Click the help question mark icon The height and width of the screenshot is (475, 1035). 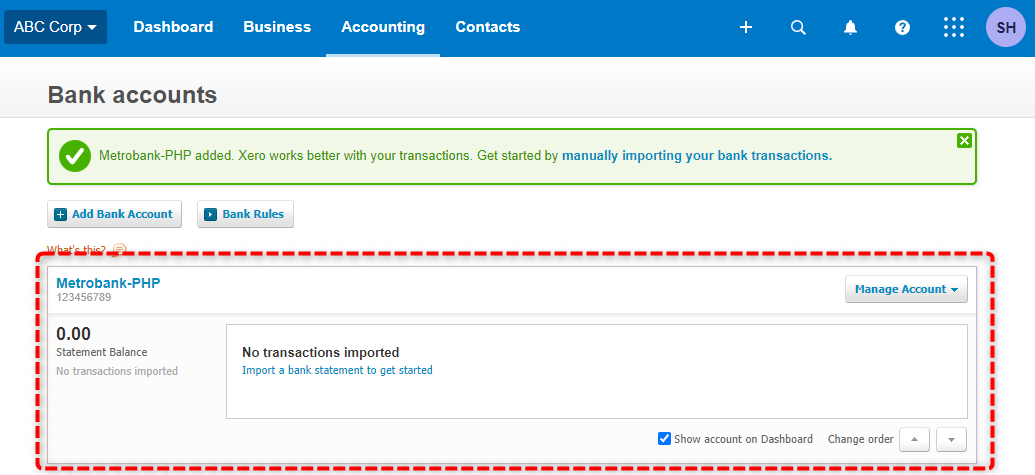pyautogui.click(x=902, y=27)
